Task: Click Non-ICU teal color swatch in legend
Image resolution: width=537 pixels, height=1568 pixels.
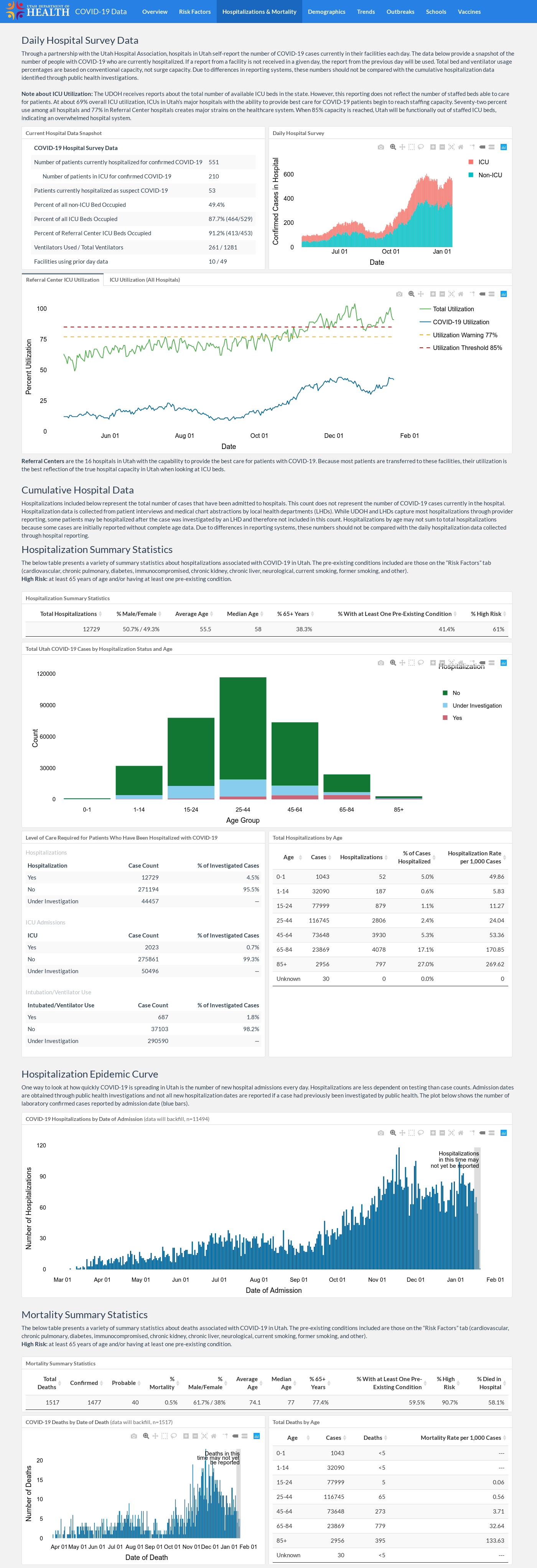Action: [x=471, y=175]
